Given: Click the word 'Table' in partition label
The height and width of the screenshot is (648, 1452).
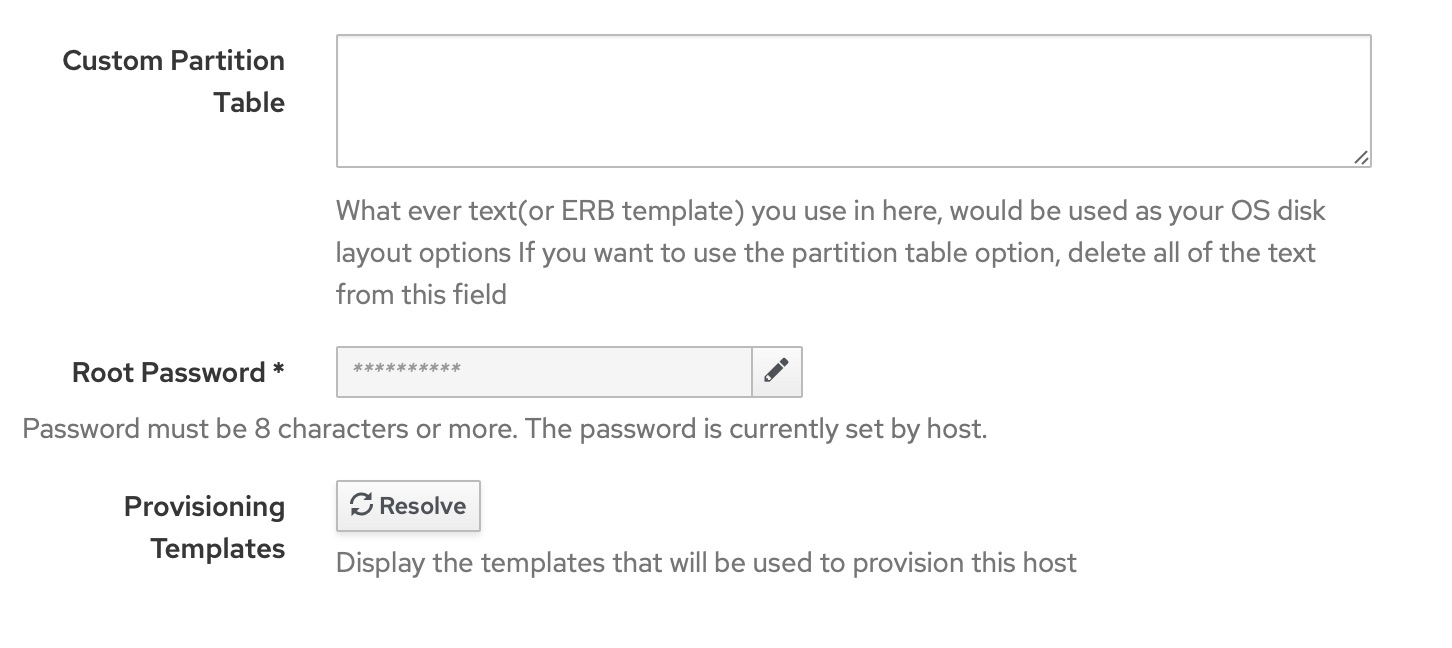Looking at the screenshot, I should [x=249, y=102].
